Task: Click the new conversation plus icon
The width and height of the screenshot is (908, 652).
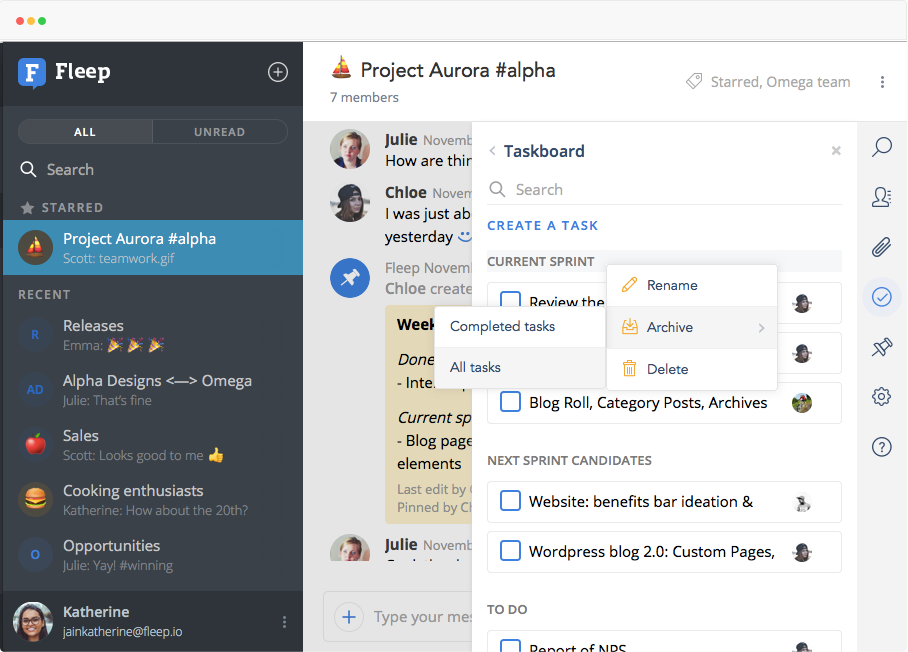Action: pos(278,72)
